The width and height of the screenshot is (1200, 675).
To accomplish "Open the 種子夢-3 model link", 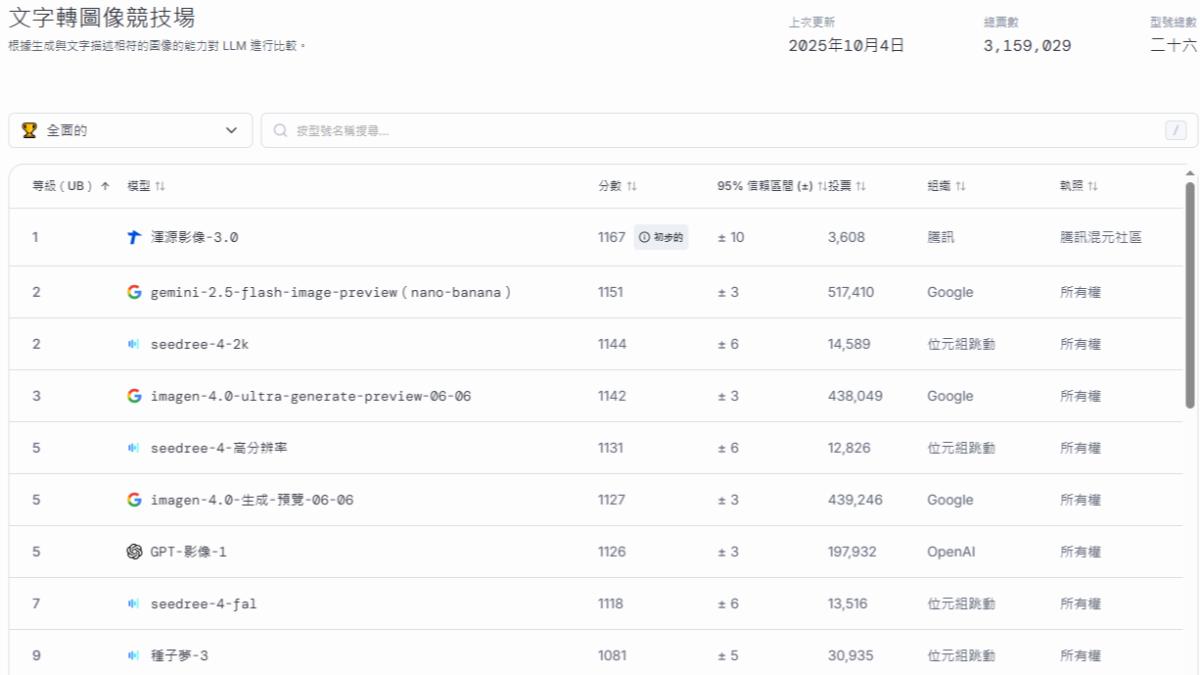I will 180,656.
